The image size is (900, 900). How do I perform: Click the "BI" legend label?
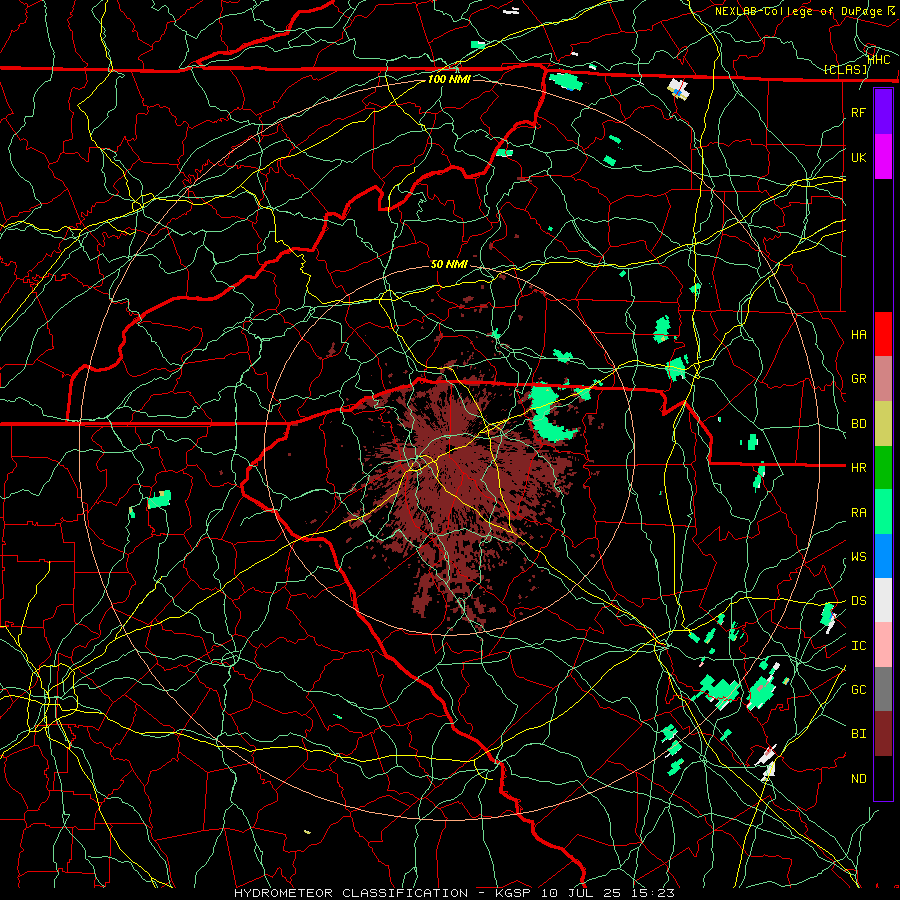pos(858,734)
